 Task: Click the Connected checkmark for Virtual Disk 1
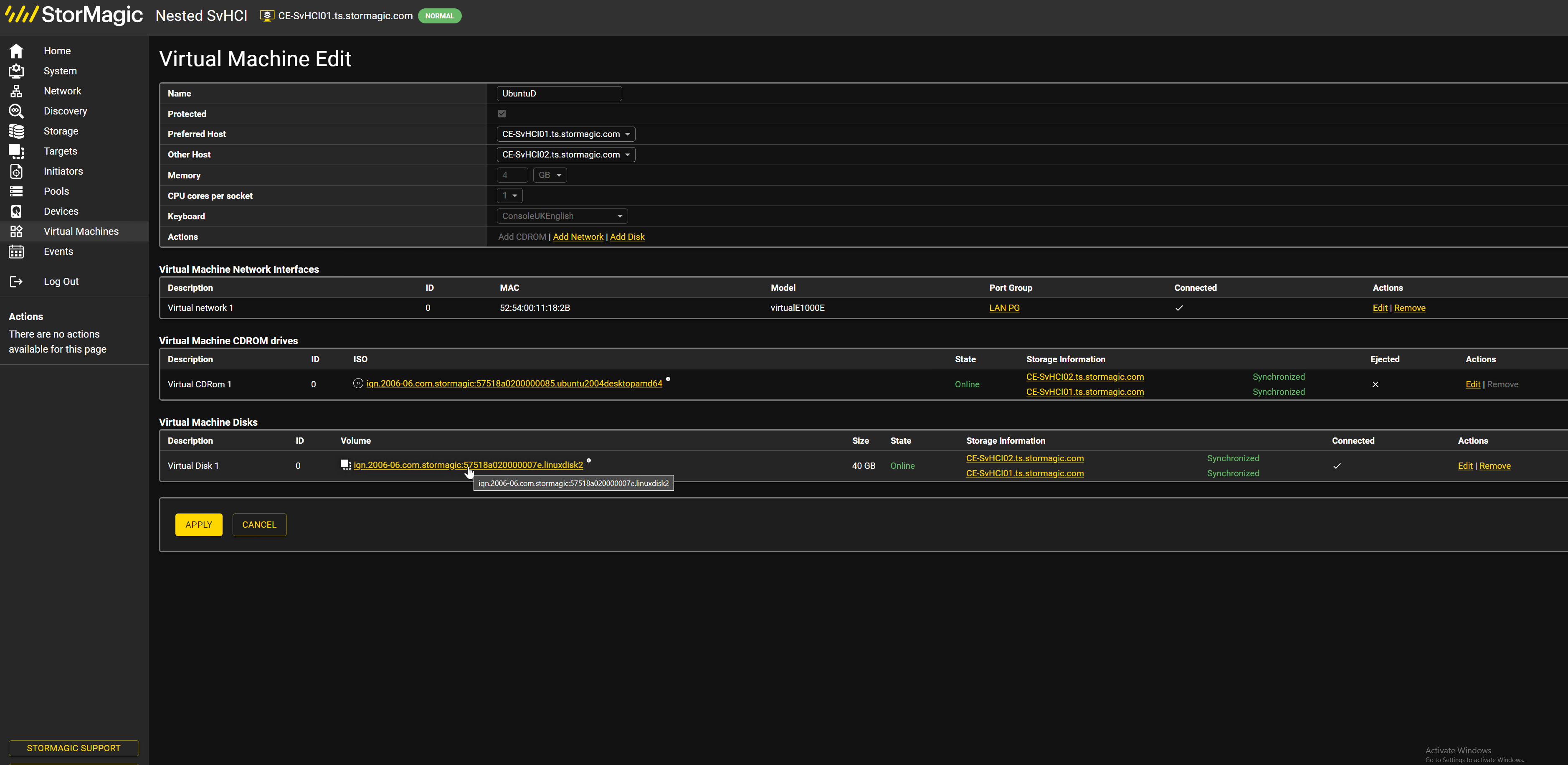[x=1337, y=466]
